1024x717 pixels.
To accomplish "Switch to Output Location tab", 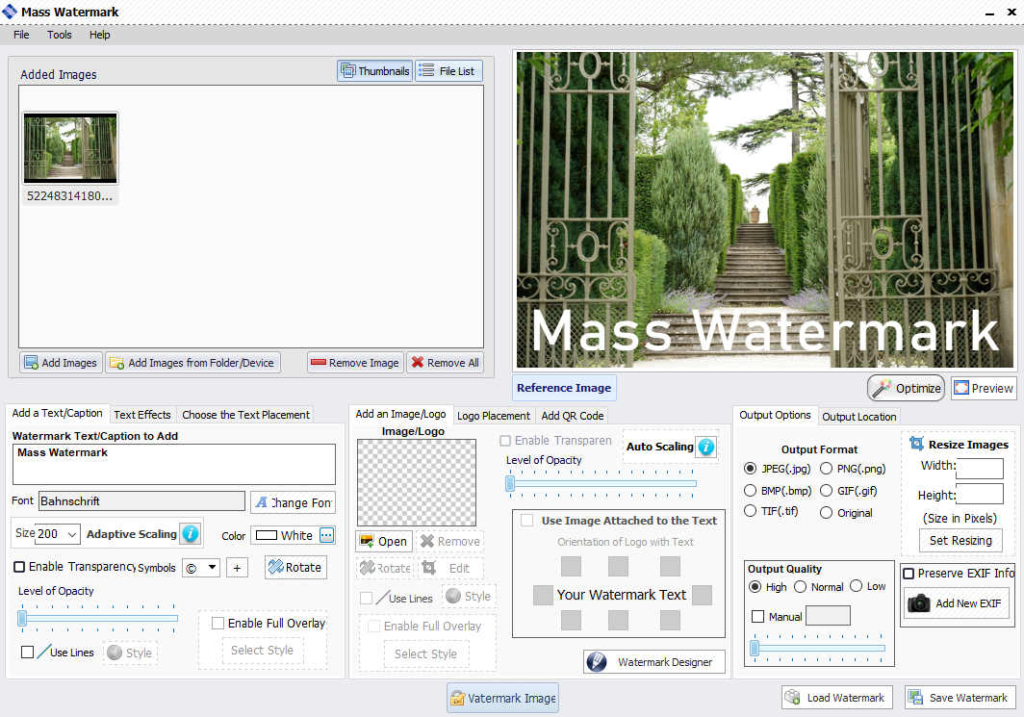I will tap(859, 417).
